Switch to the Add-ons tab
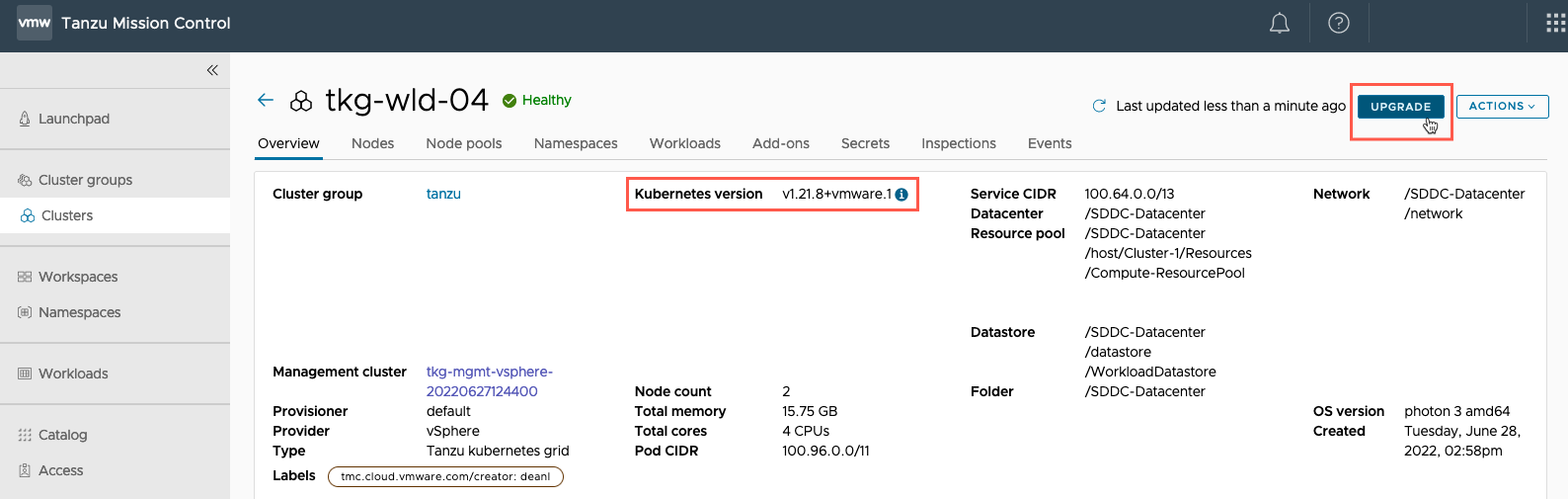The image size is (1568, 499). coord(781,143)
